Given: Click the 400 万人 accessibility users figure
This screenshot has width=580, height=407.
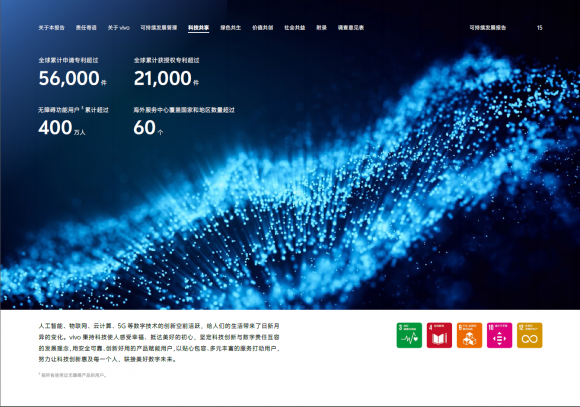Looking at the screenshot, I should pos(62,128).
